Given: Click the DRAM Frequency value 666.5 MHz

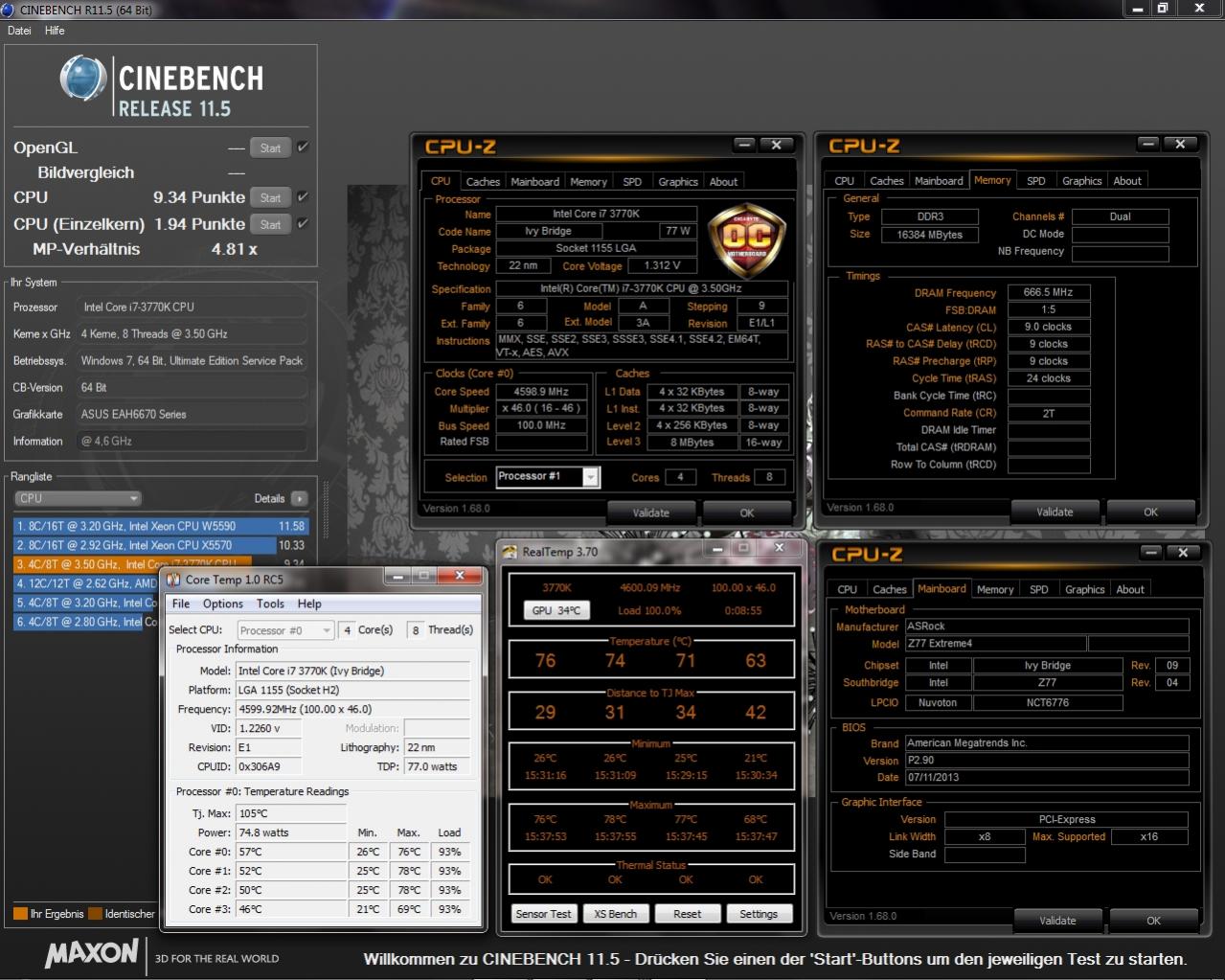Looking at the screenshot, I should click(1049, 292).
